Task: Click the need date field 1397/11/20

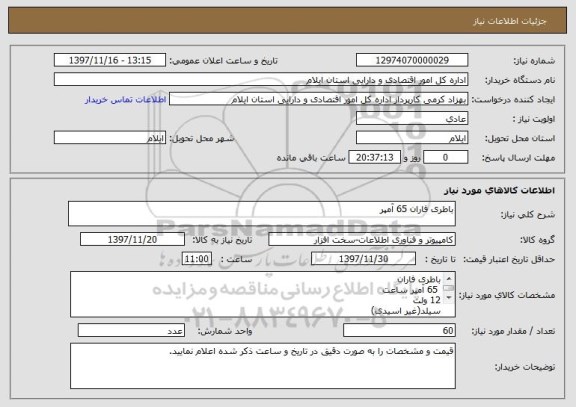Action: click(132, 239)
